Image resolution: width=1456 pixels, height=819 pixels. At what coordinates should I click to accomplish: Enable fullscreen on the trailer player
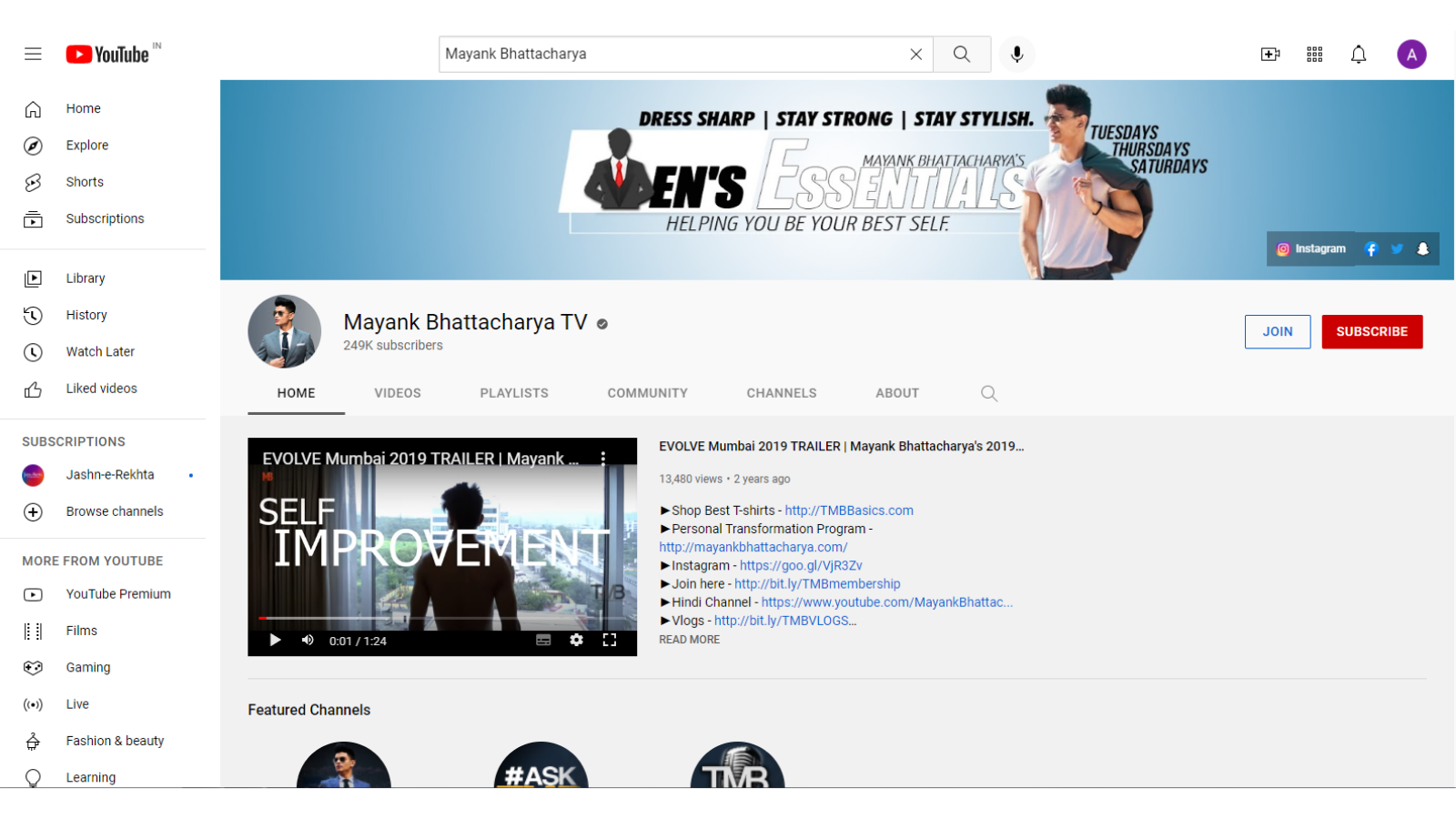tap(611, 640)
